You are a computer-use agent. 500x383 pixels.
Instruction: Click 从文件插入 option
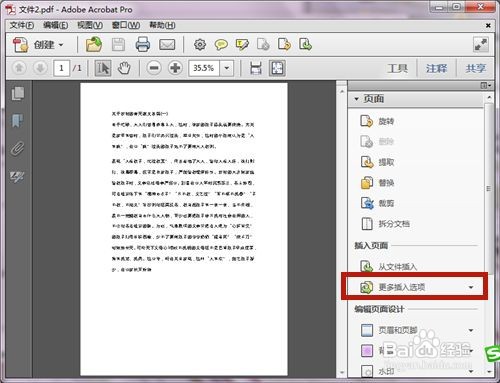pyautogui.click(x=389, y=267)
